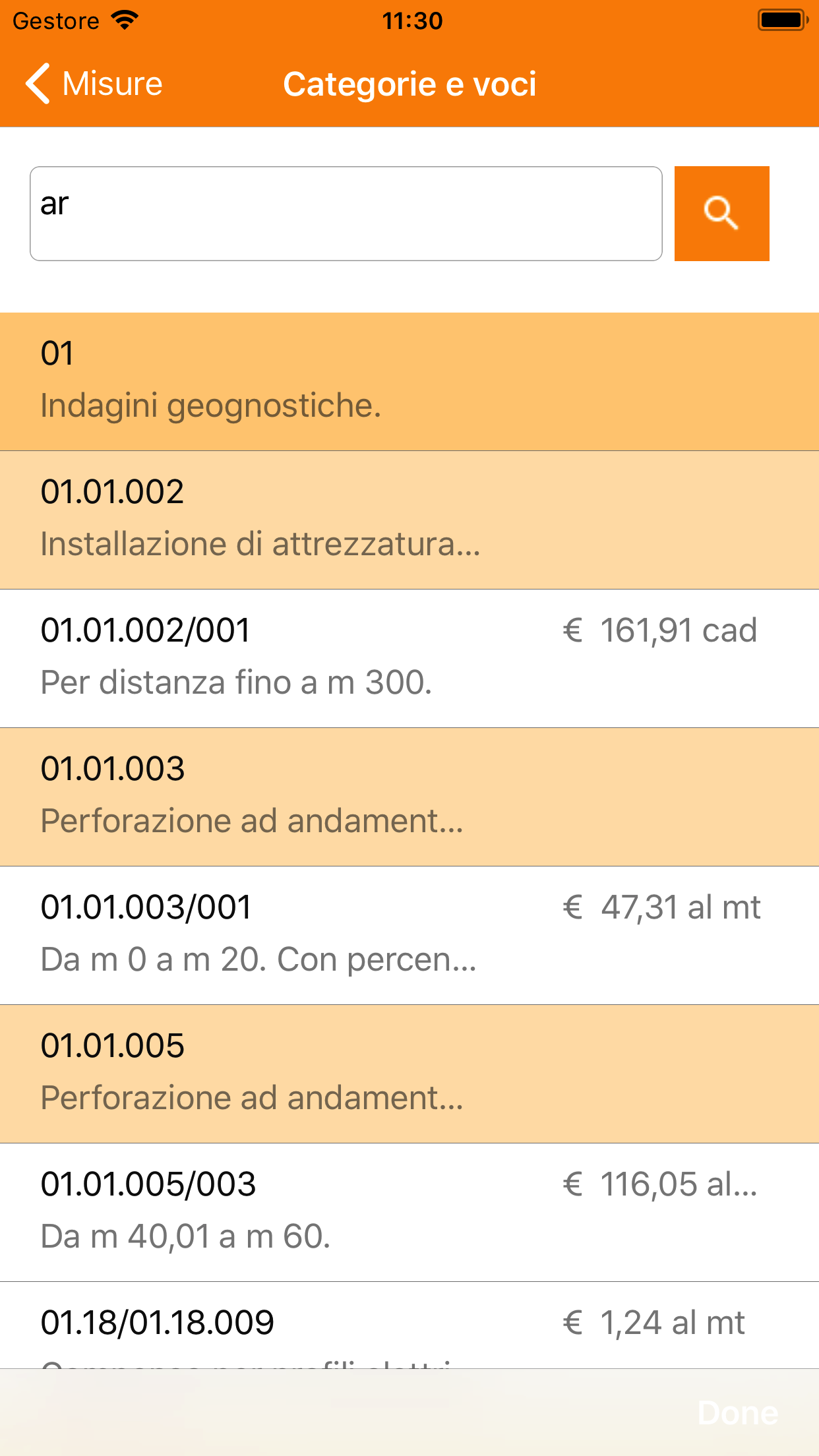The image size is (819, 1456).
Task: Open category 01 Indagini geognostiche
Action: (x=409, y=382)
